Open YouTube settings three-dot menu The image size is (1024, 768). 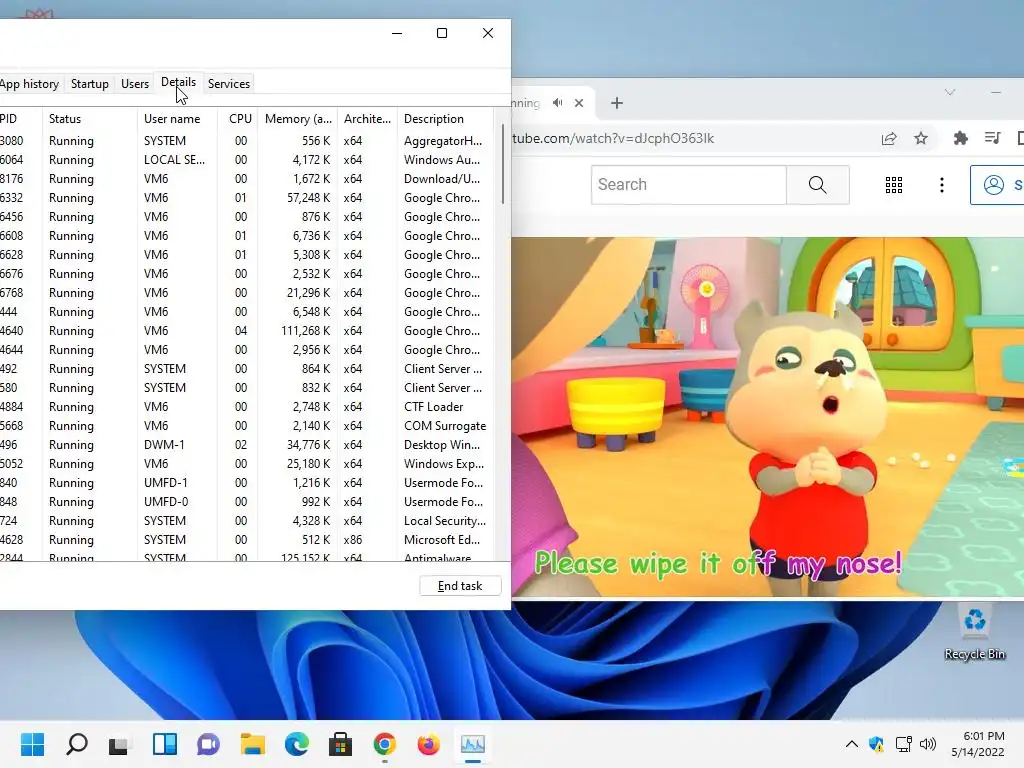941,185
